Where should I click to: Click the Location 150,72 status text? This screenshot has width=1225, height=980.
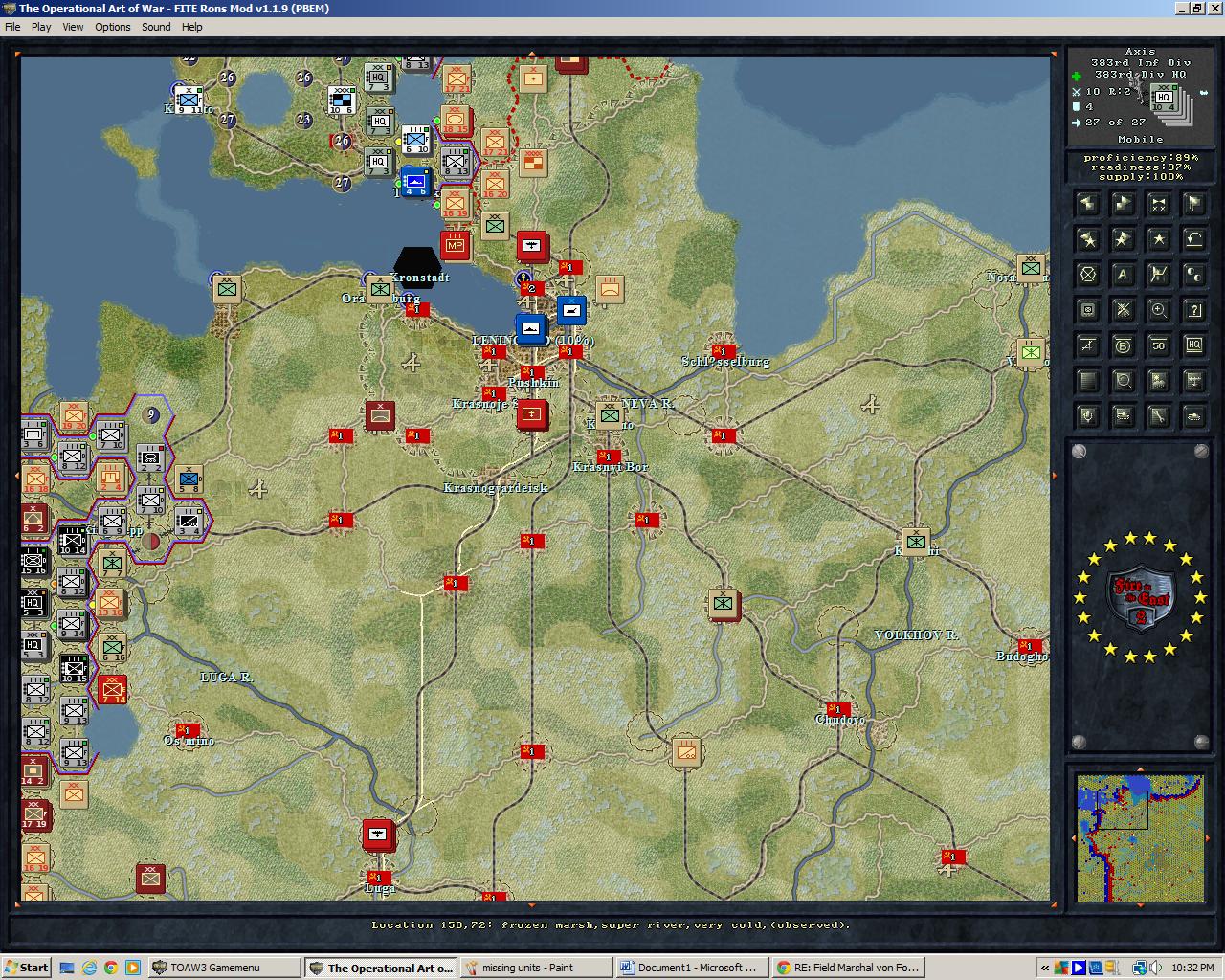point(611,925)
